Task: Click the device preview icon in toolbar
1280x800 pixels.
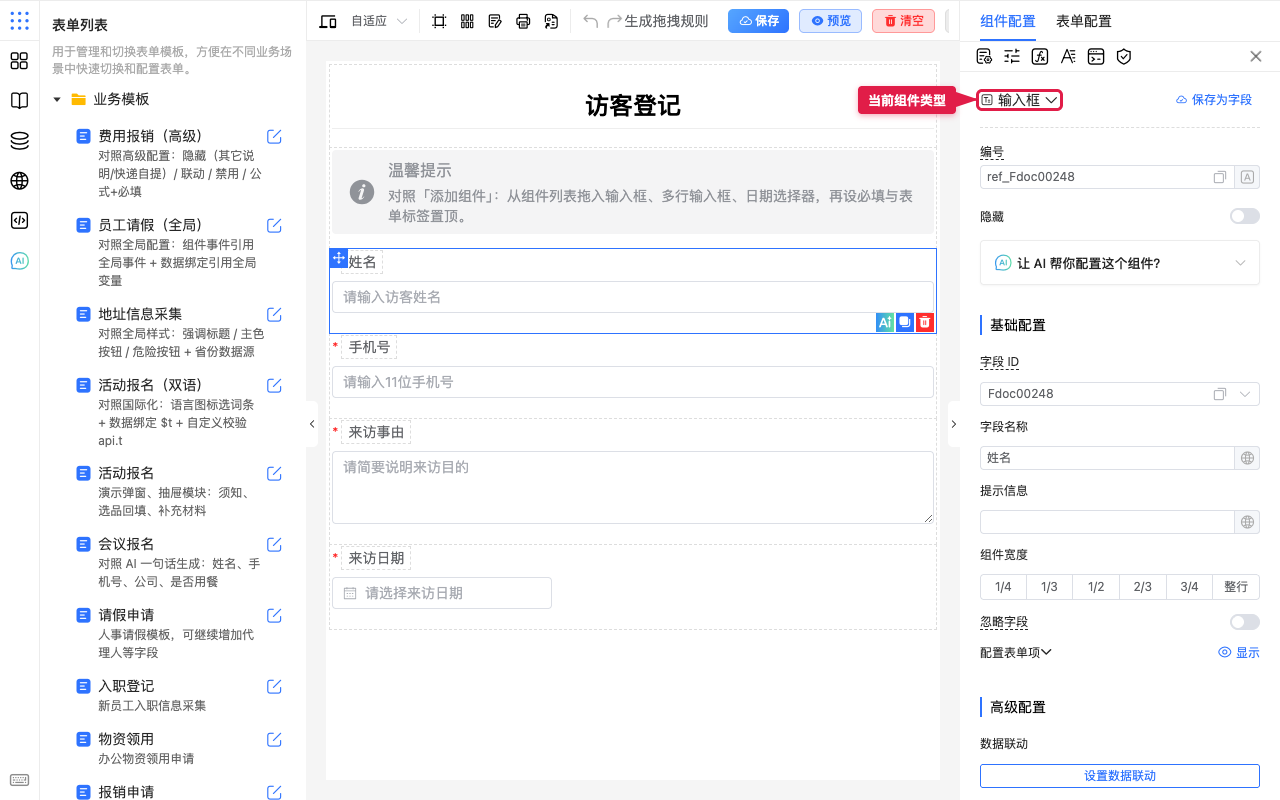Action: click(328, 21)
